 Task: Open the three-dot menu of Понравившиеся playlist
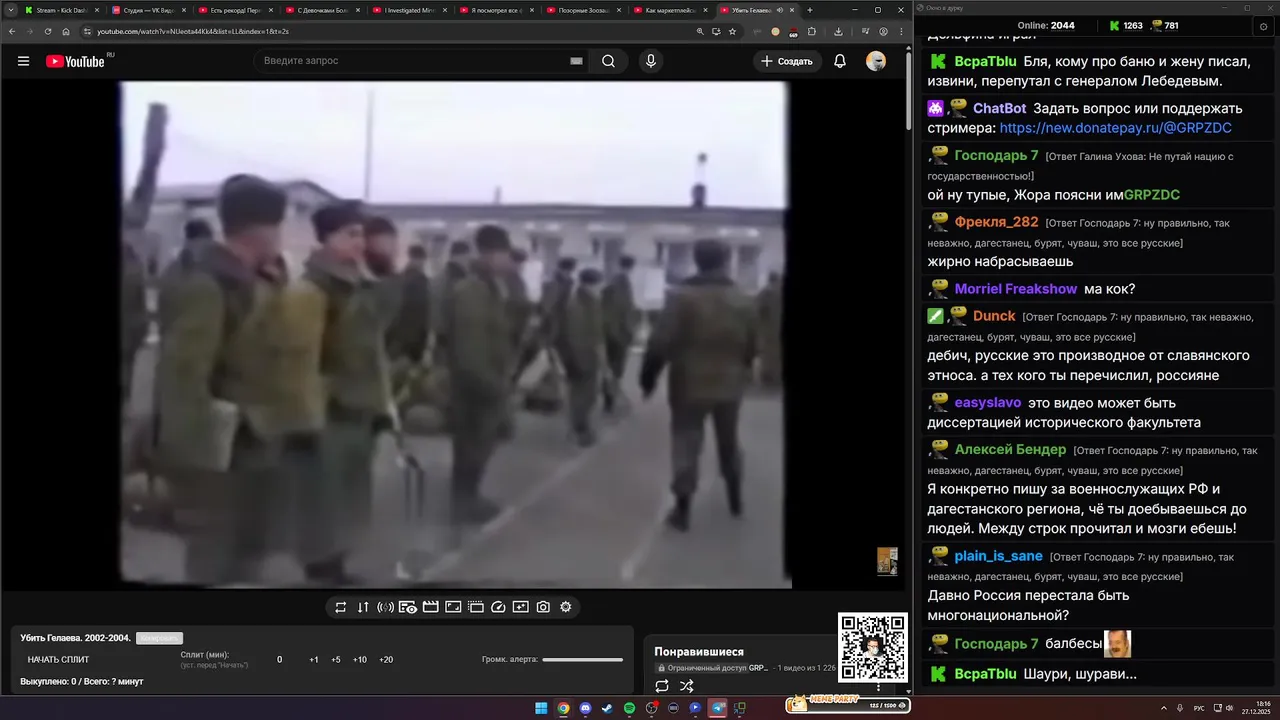click(879, 686)
